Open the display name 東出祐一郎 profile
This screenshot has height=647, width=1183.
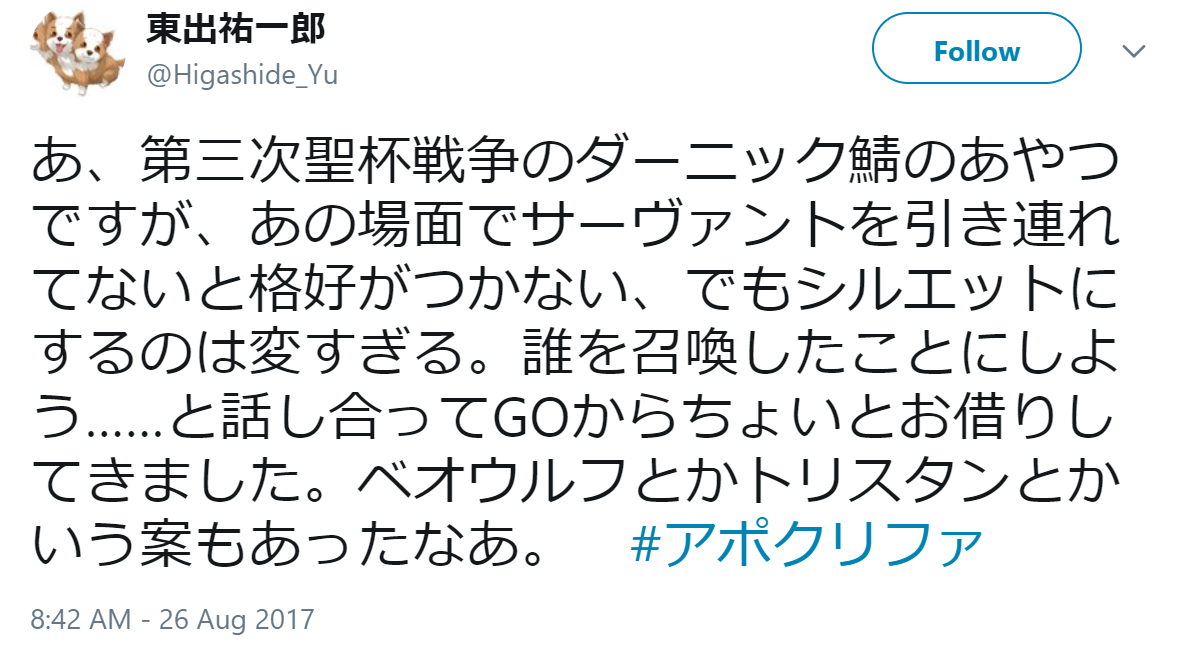(235, 30)
